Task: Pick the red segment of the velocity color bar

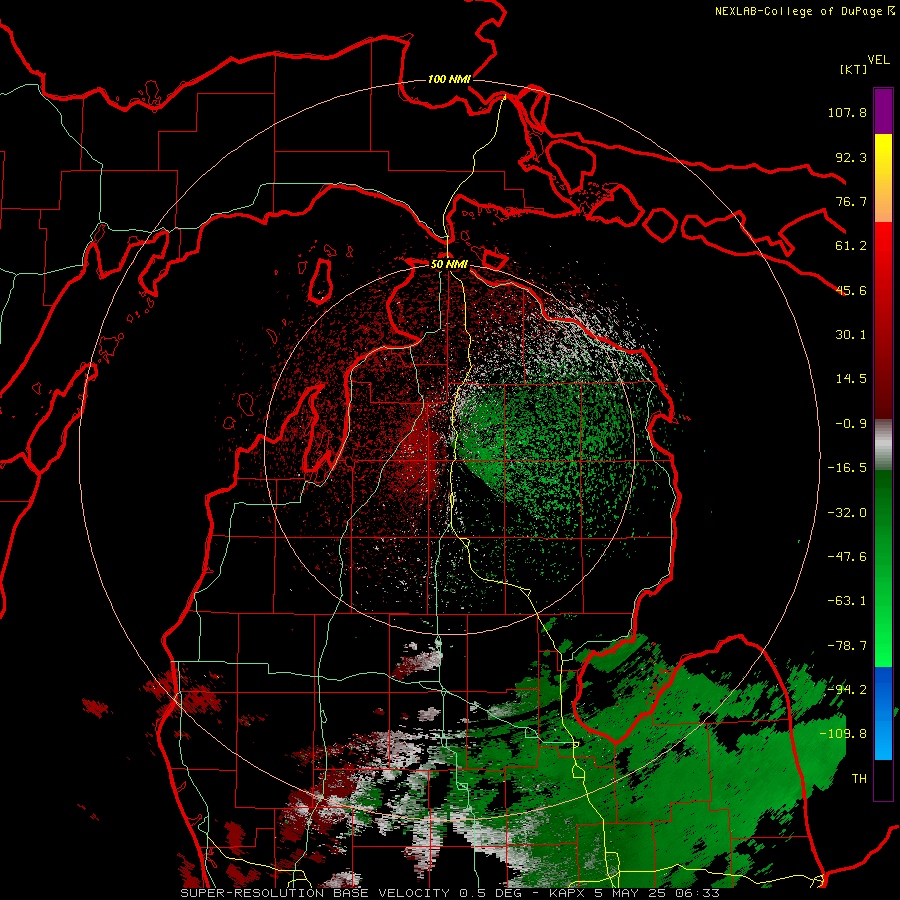Action: [883, 320]
